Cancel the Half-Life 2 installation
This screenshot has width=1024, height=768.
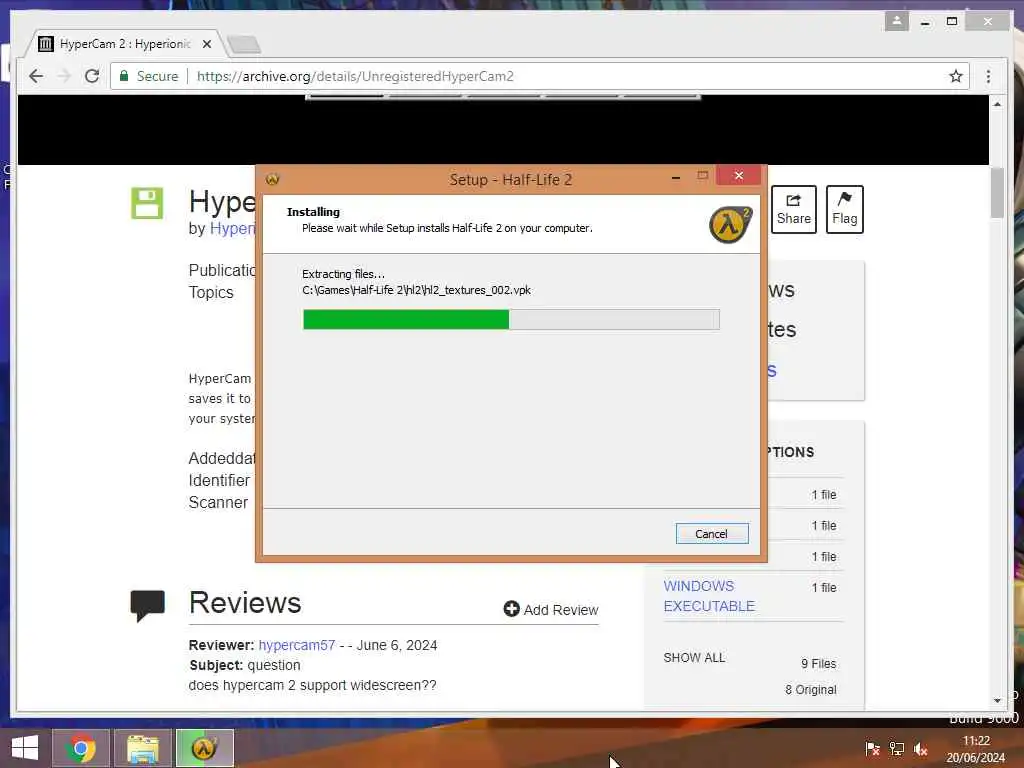pos(711,534)
